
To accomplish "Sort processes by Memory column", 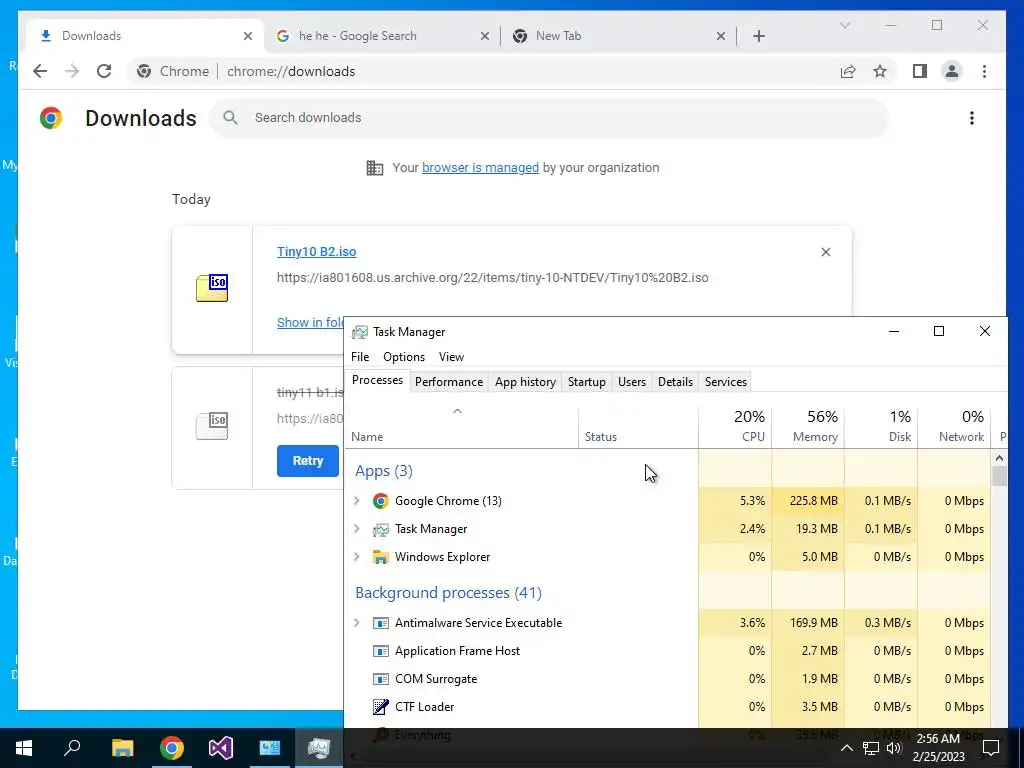I will click(808, 426).
